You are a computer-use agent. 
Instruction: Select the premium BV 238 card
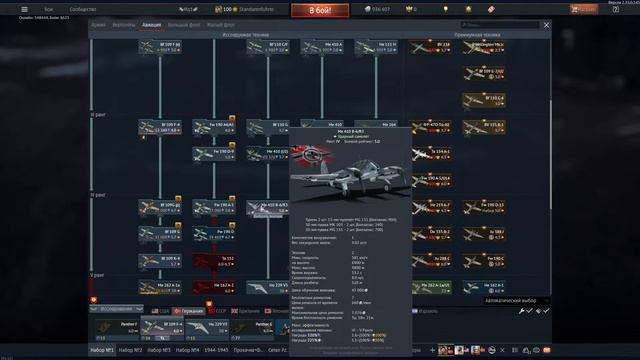click(430, 47)
